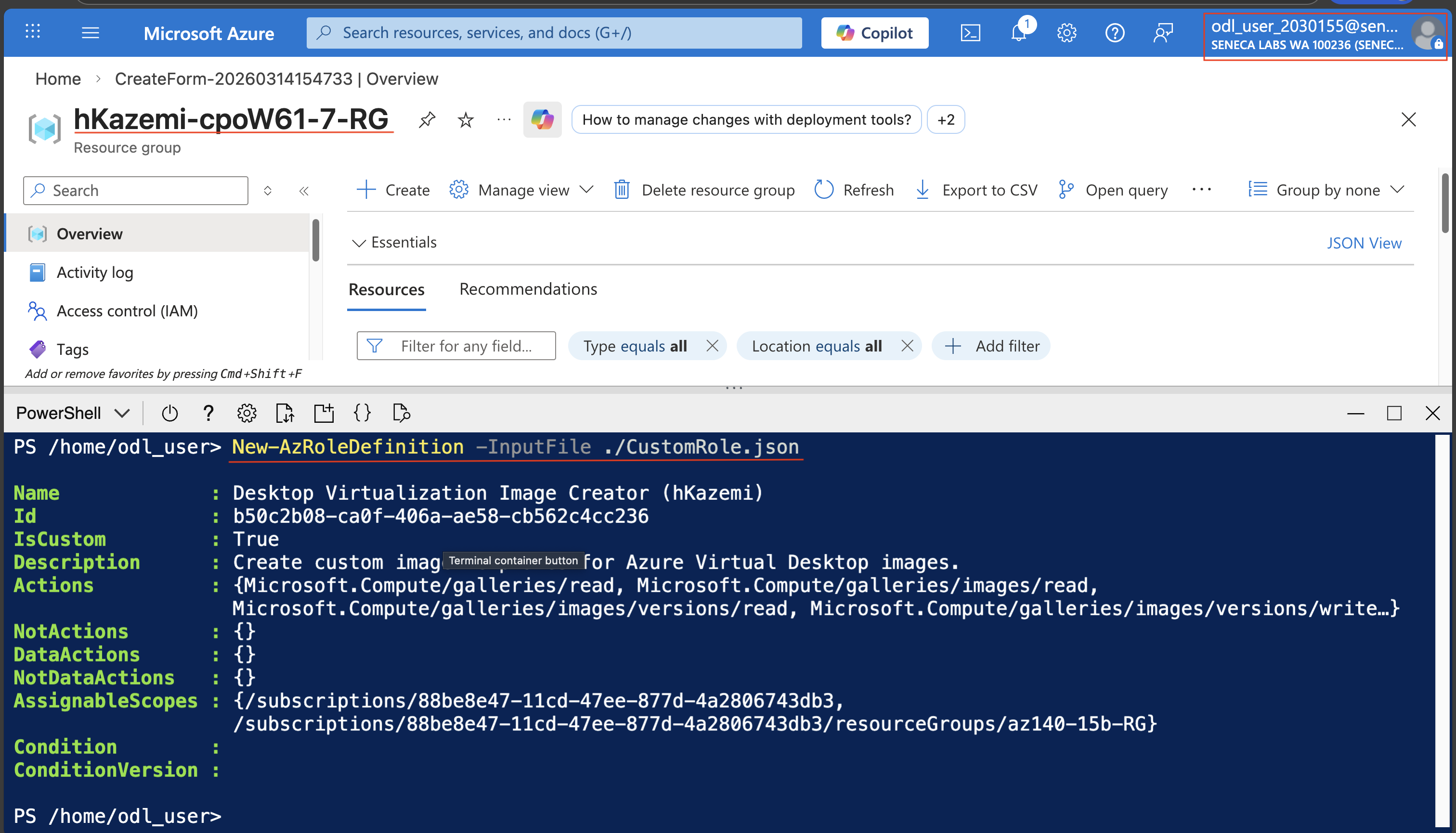Click the Export to CSV download icon

pos(922,189)
